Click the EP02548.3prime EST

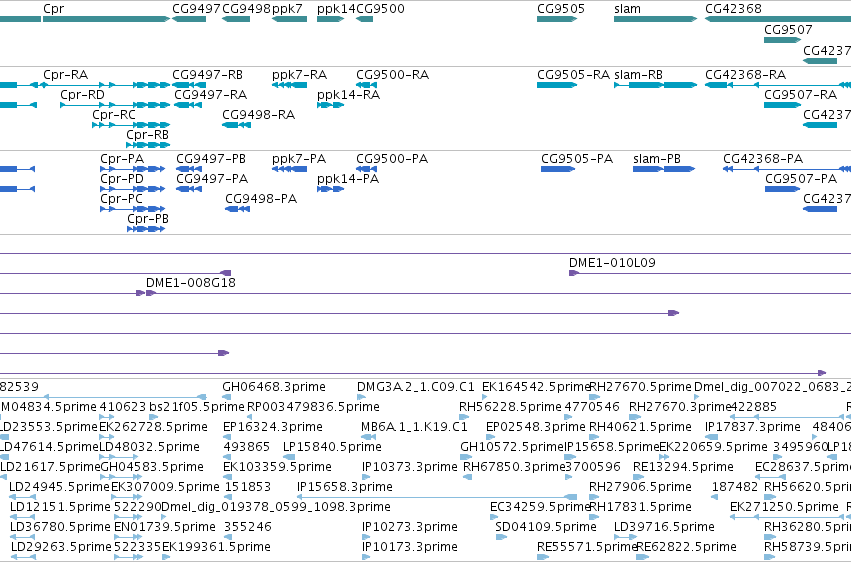490,437
